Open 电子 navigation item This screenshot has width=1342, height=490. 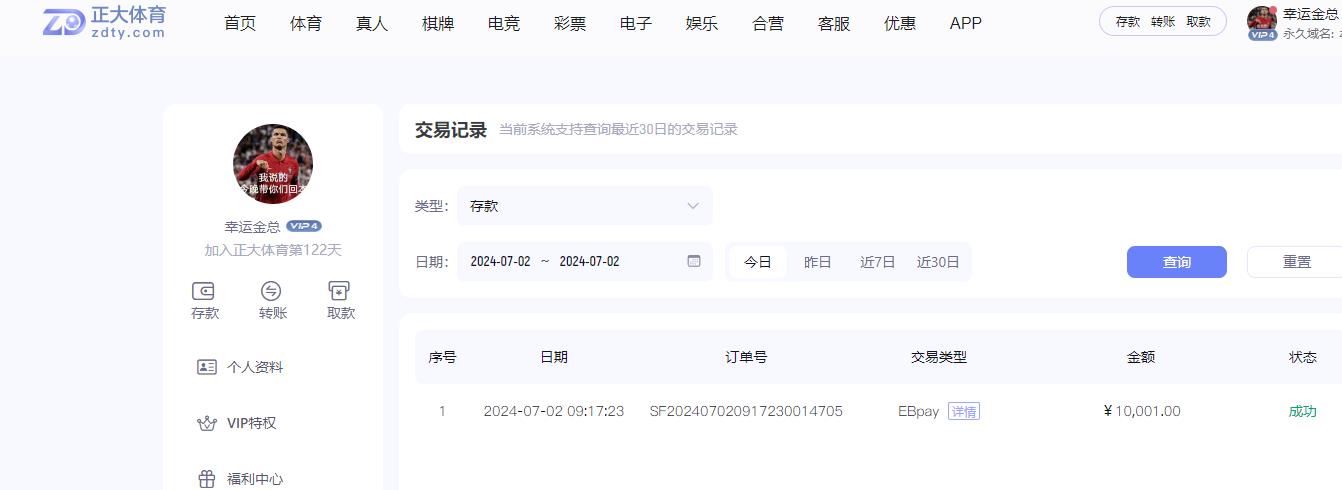click(636, 23)
